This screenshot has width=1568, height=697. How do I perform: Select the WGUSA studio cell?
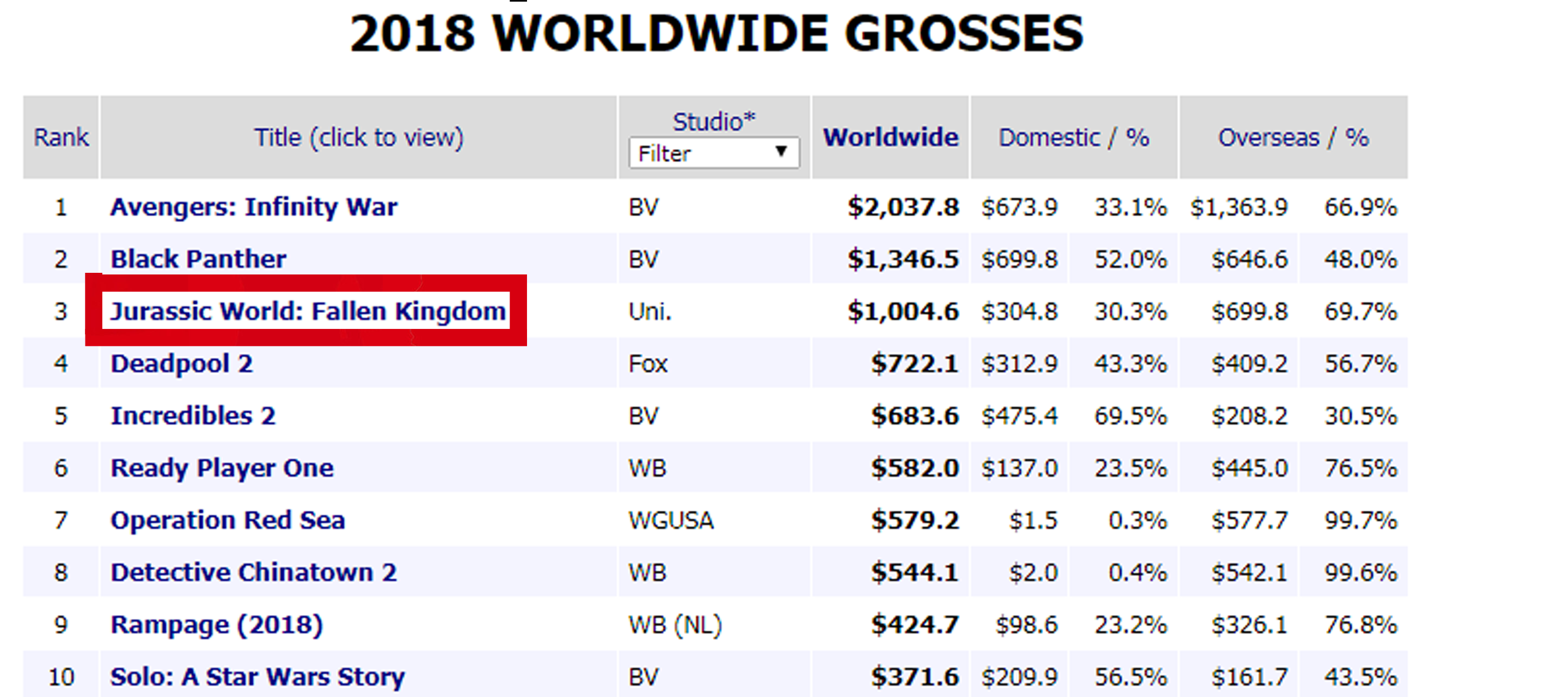pyautogui.click(x=671, y=521)
